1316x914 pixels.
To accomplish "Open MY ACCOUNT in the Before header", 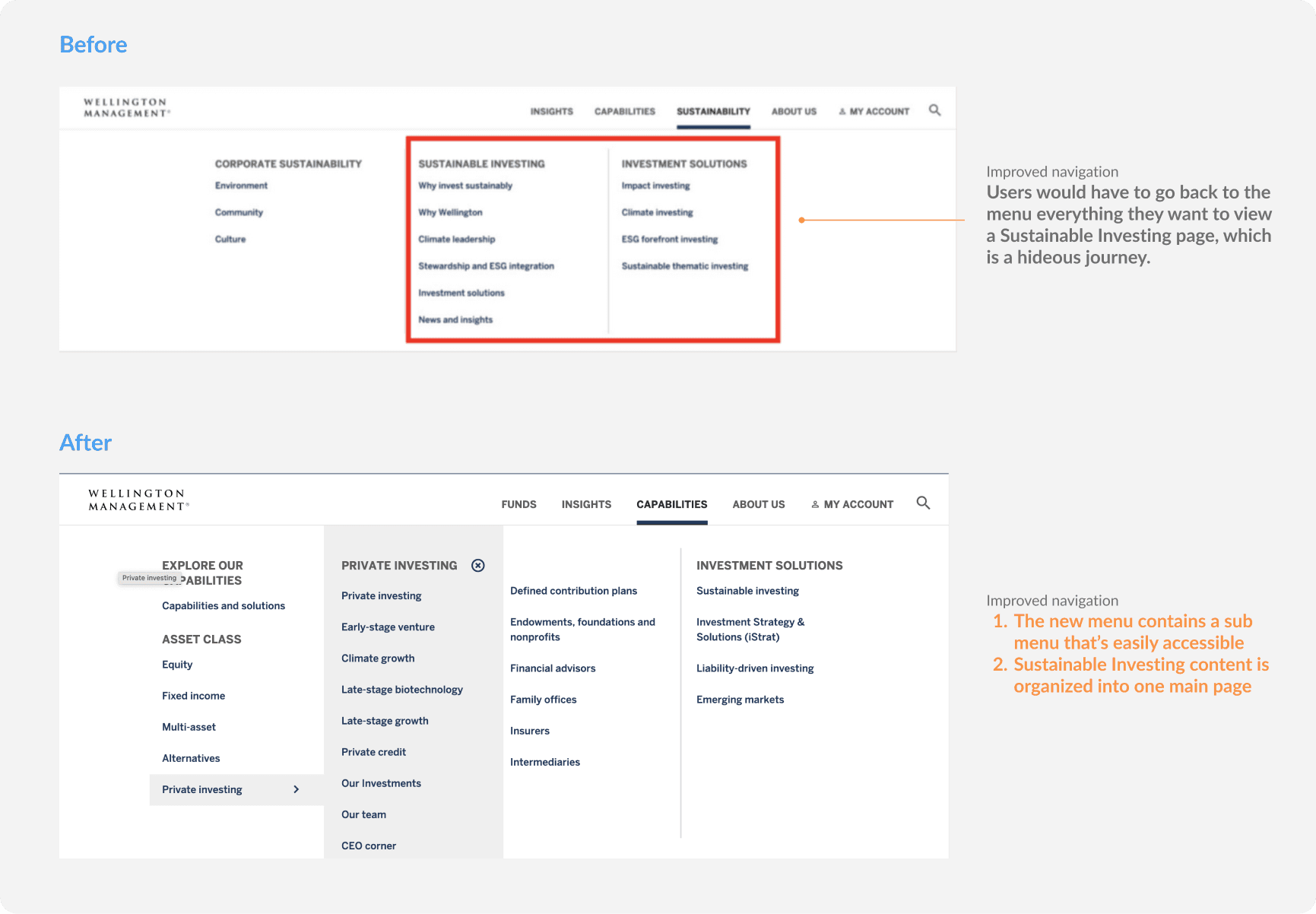I will 874,111.
